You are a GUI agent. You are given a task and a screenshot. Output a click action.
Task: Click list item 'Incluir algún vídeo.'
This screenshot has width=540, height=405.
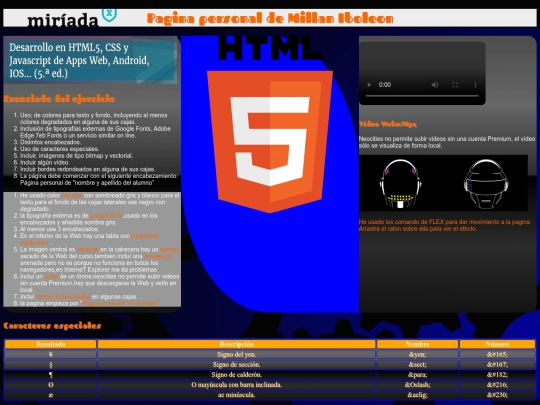pos(44,162)
